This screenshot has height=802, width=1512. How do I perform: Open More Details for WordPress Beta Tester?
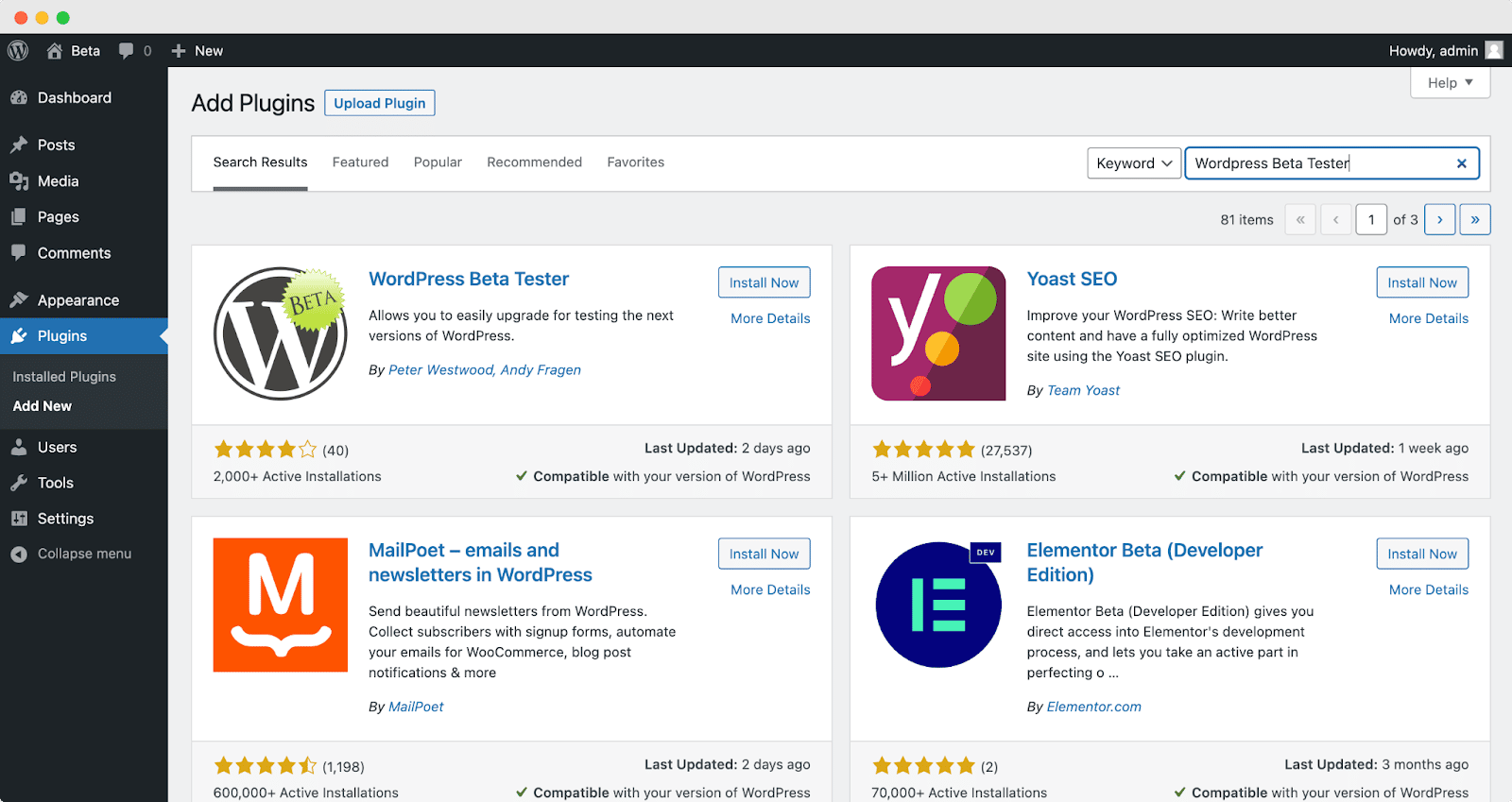[x=770, y=318]
